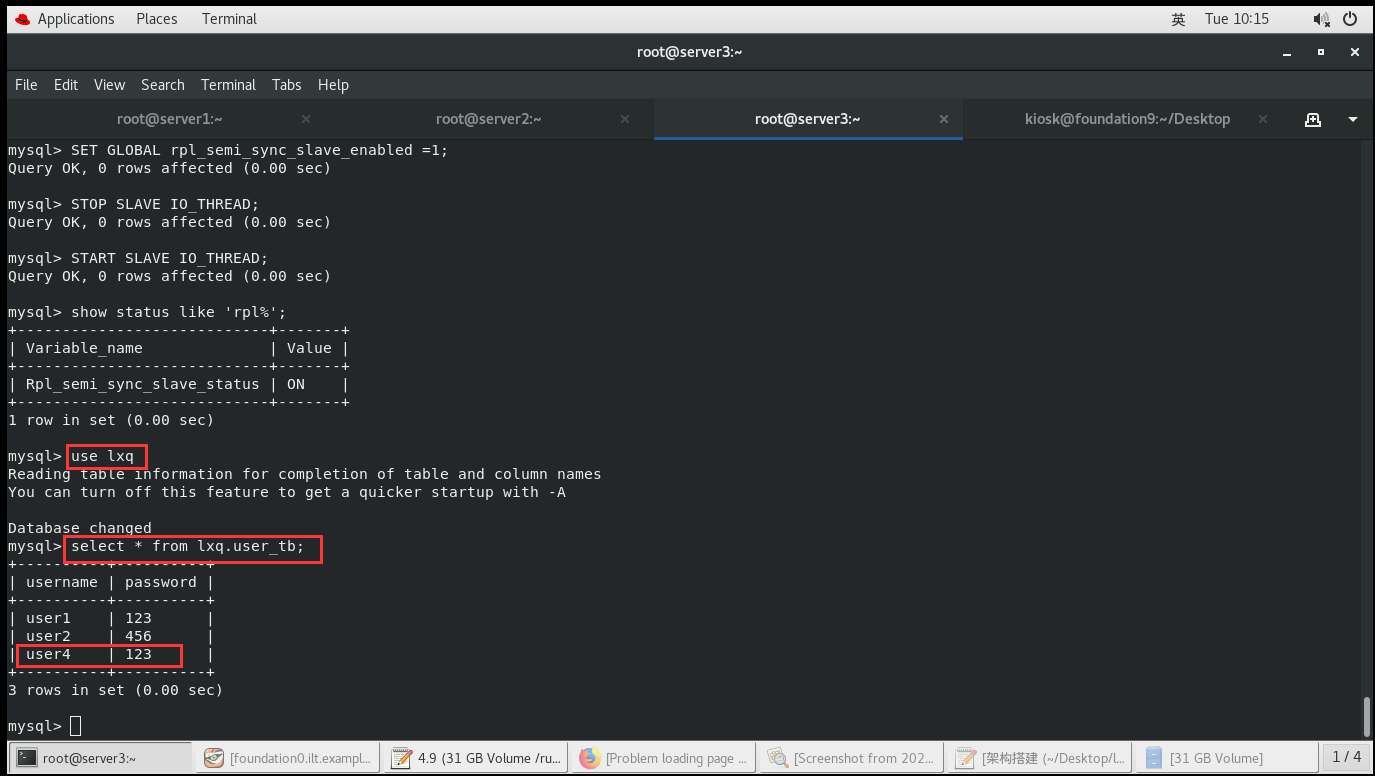
Task: Open the Search menu
Action: (162, 85)
